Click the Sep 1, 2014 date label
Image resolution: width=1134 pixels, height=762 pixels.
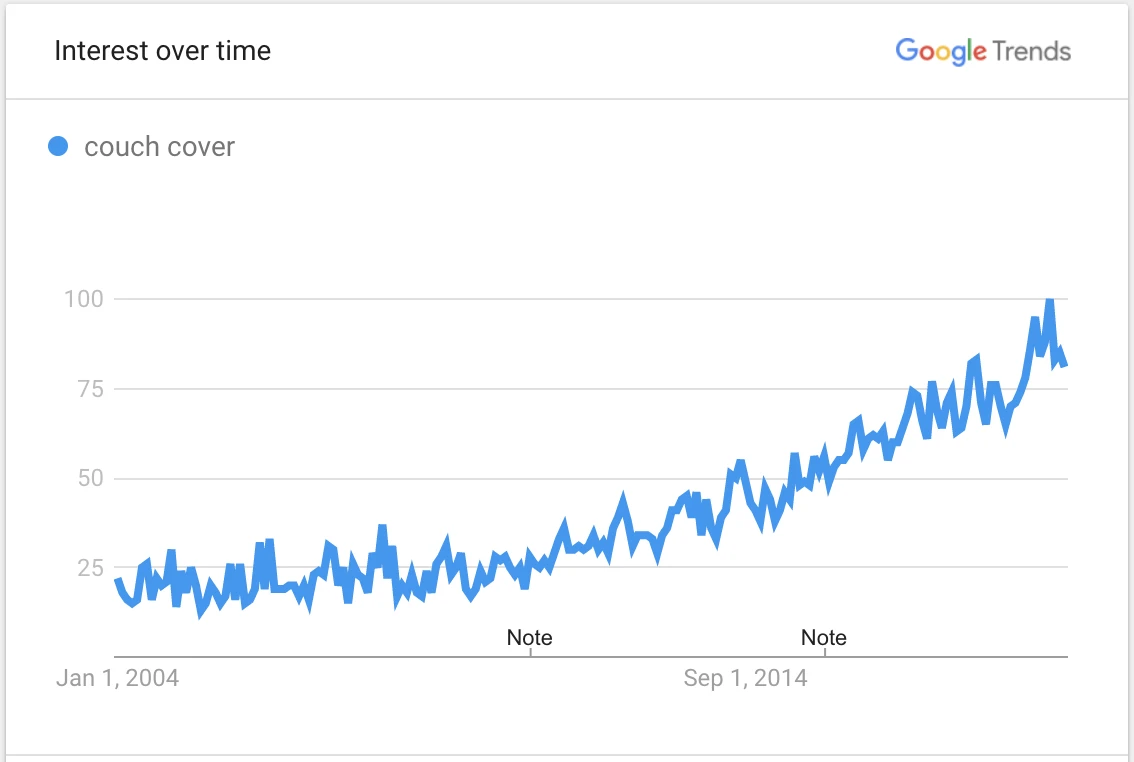click(x=746, y=678)
